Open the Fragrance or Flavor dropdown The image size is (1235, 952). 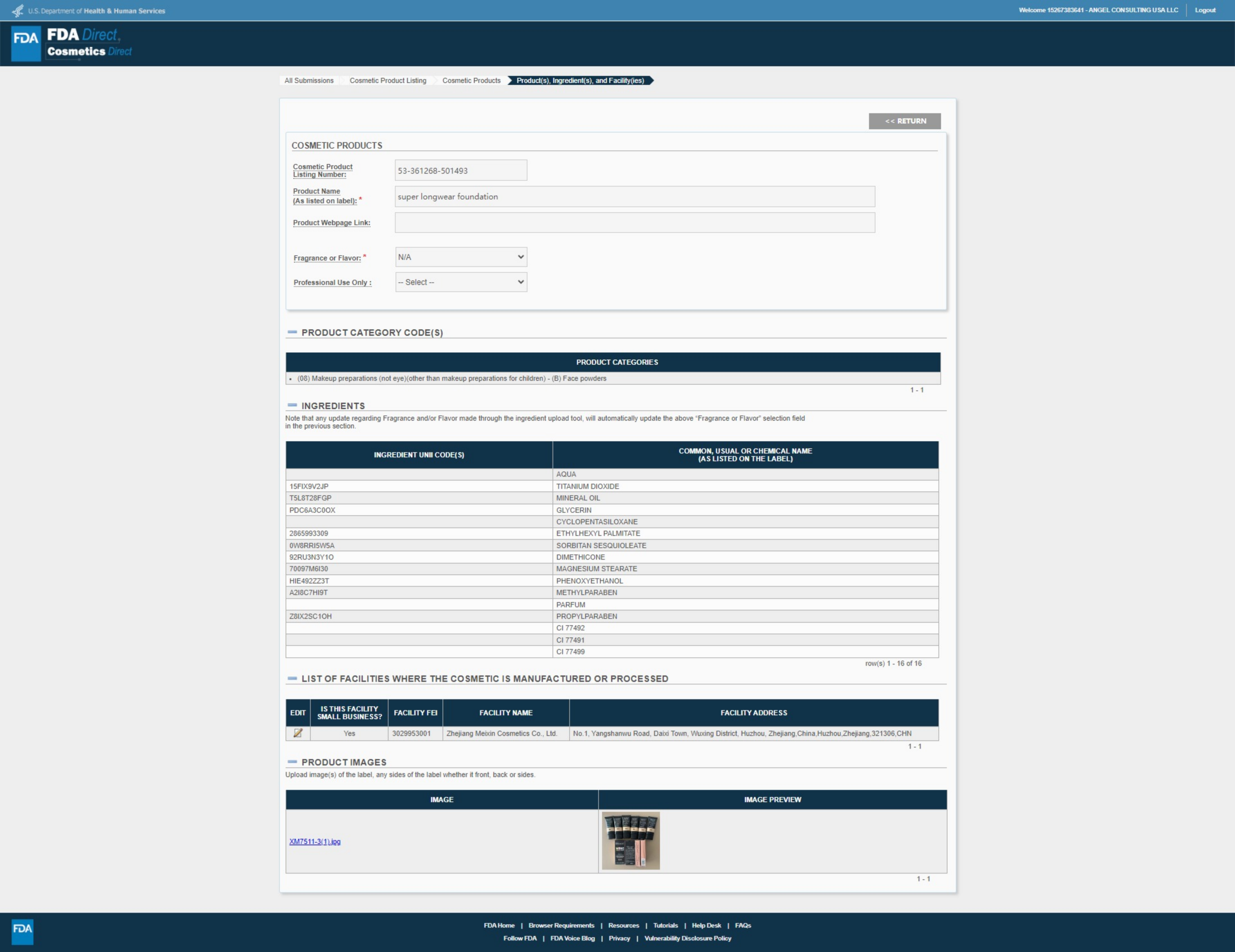[461, 257]
